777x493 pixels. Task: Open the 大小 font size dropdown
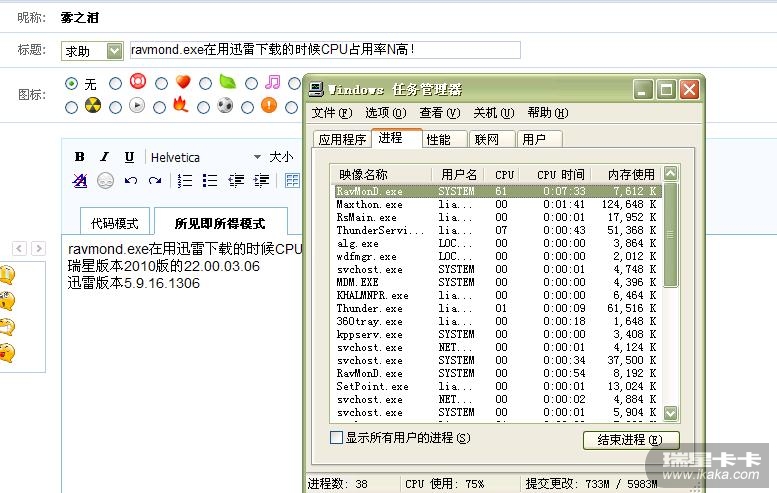tap(281, 157)
